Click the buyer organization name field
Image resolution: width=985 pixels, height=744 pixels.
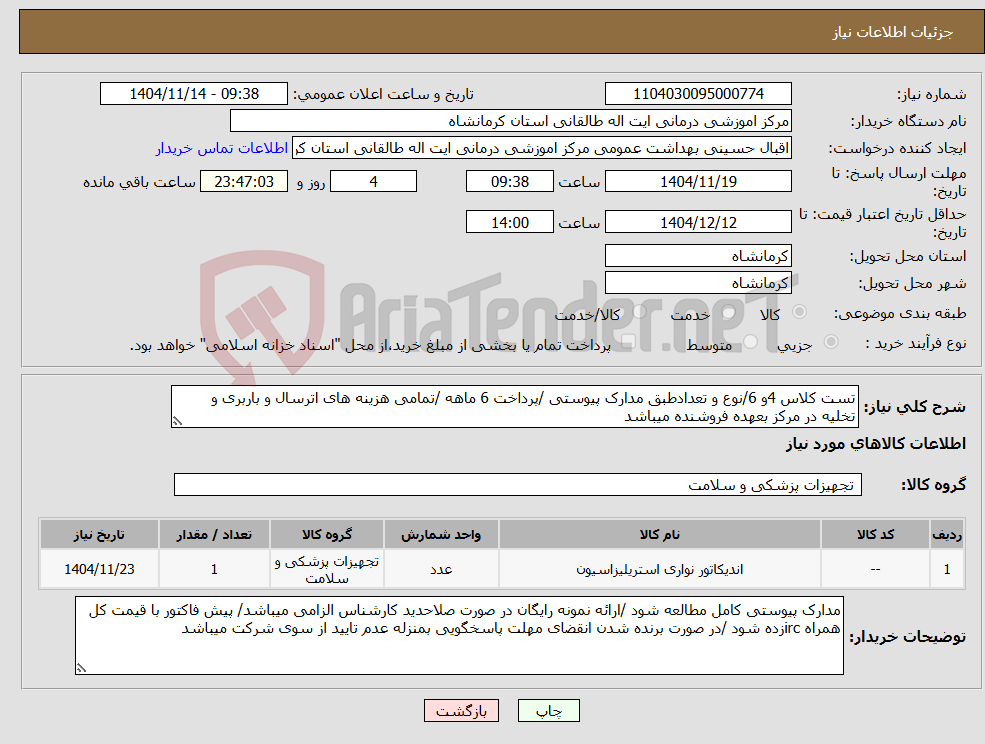tap(510, 121)
